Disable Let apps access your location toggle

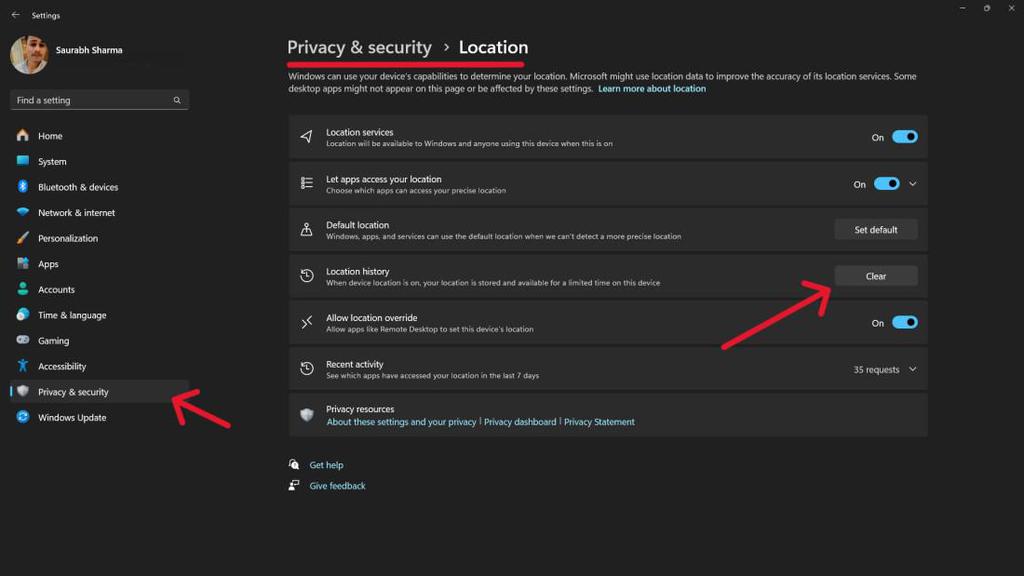pos(886,184)
